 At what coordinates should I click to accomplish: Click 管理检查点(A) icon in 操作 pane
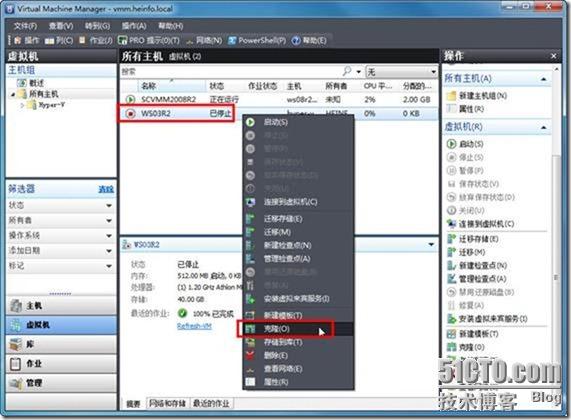click(x=451, y=279)
